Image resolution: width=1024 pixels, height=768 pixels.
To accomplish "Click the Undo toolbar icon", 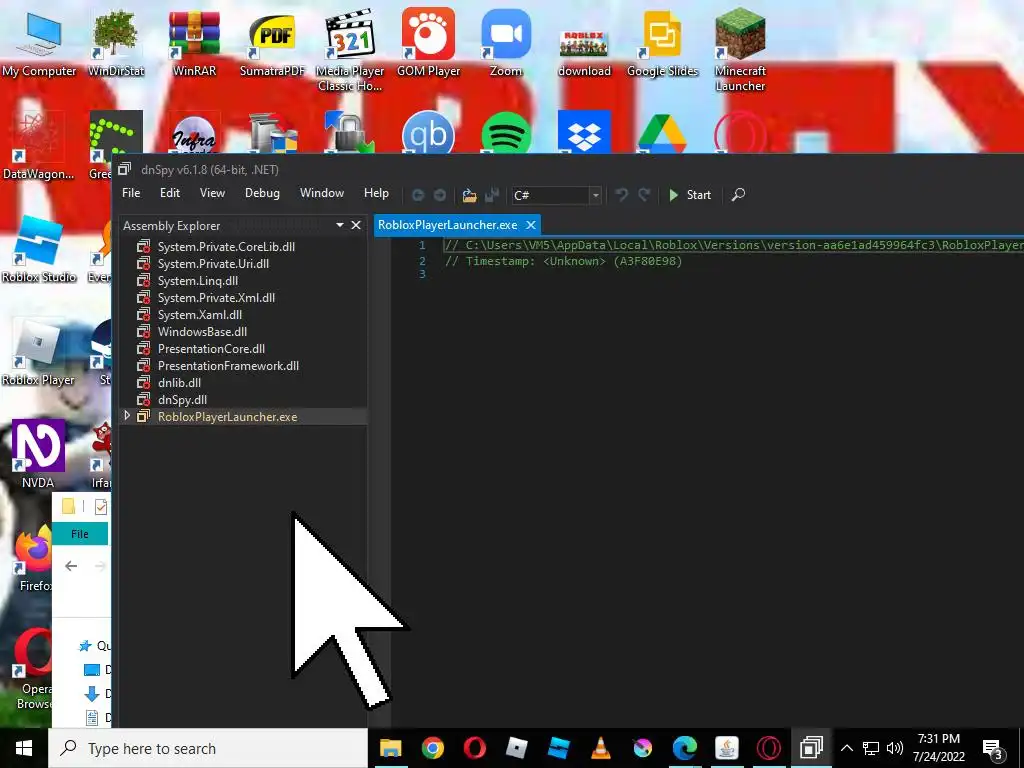I will coord(622,195).
